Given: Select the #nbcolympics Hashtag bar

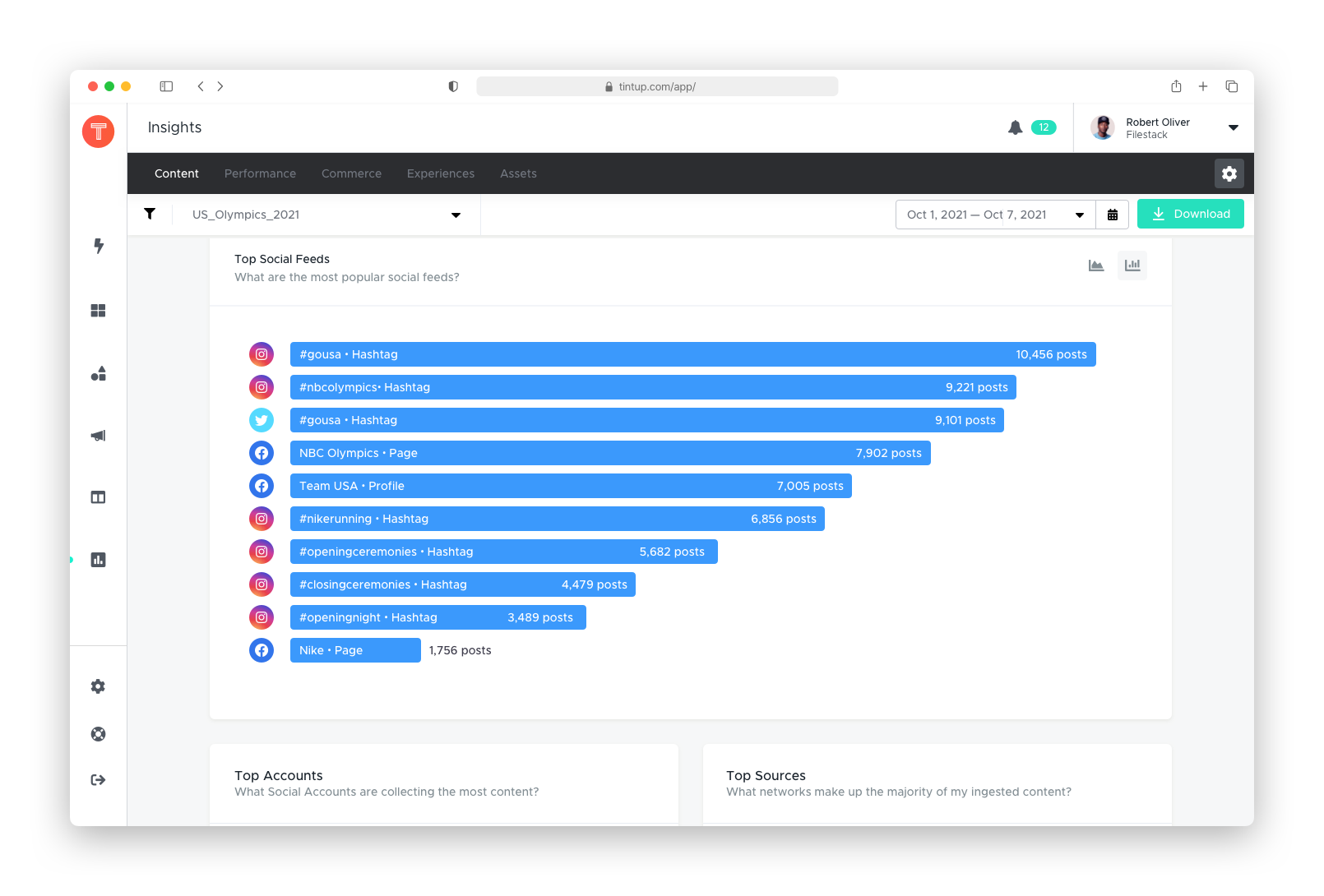Looking at the screenshot, I should (x=653, y=387).
